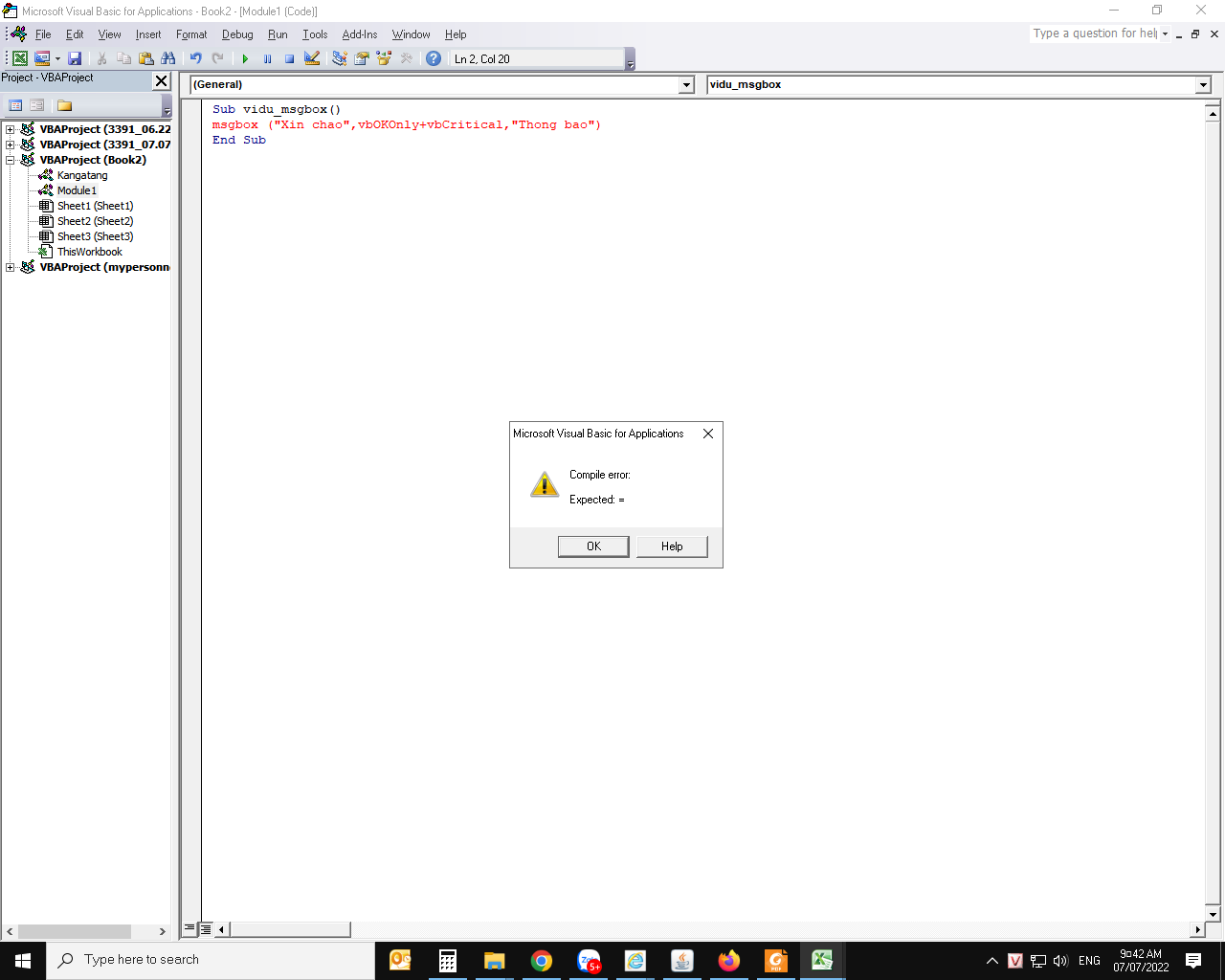1225x980 pixels.
Task: Undo the last edit with the toolbar arrow
Action: point(196,58)
